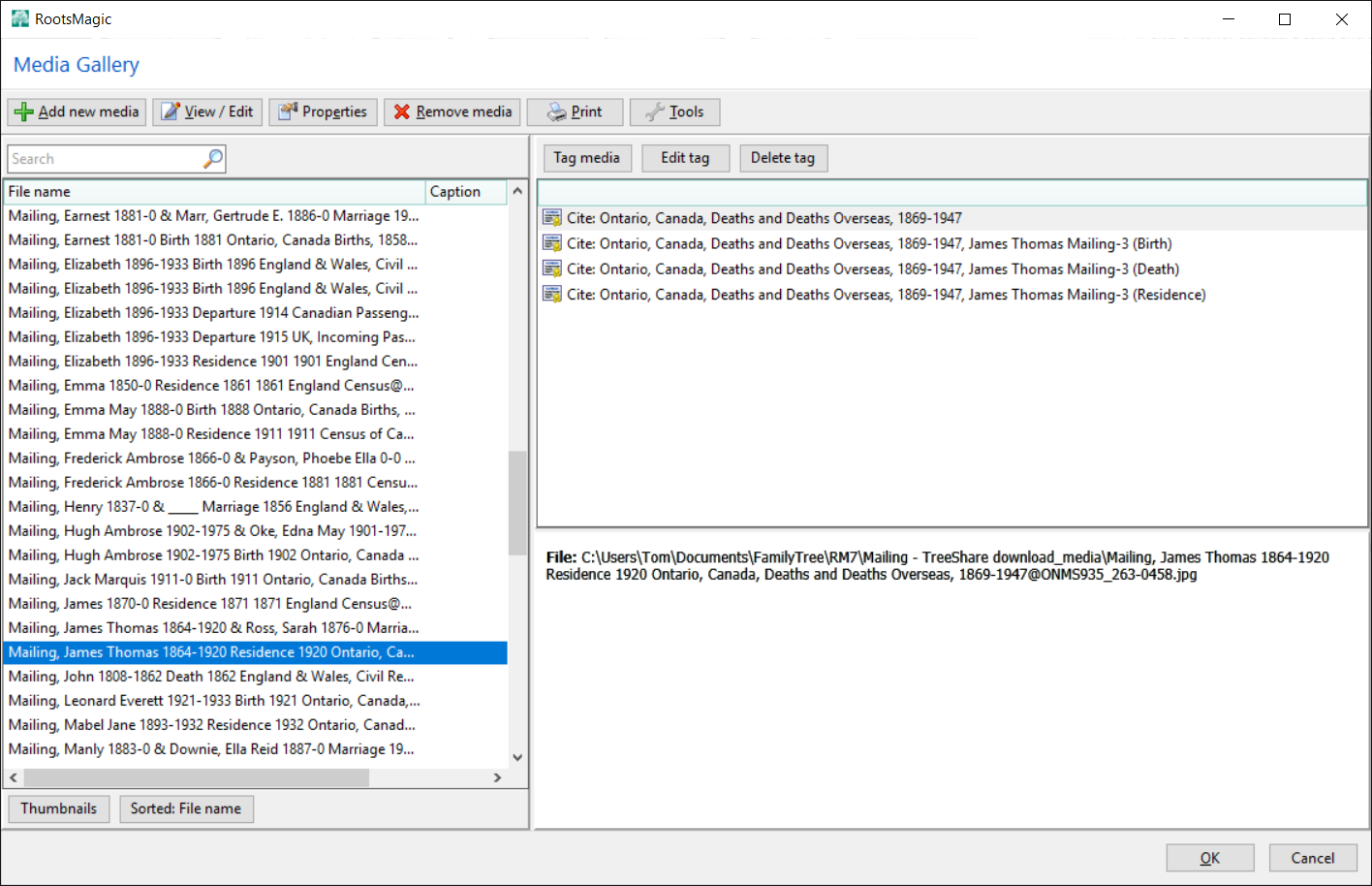The image size is (1372, 886).
Task: Switch to Thumbnails view
Action: pyautogui.click(x=59, y=808)
